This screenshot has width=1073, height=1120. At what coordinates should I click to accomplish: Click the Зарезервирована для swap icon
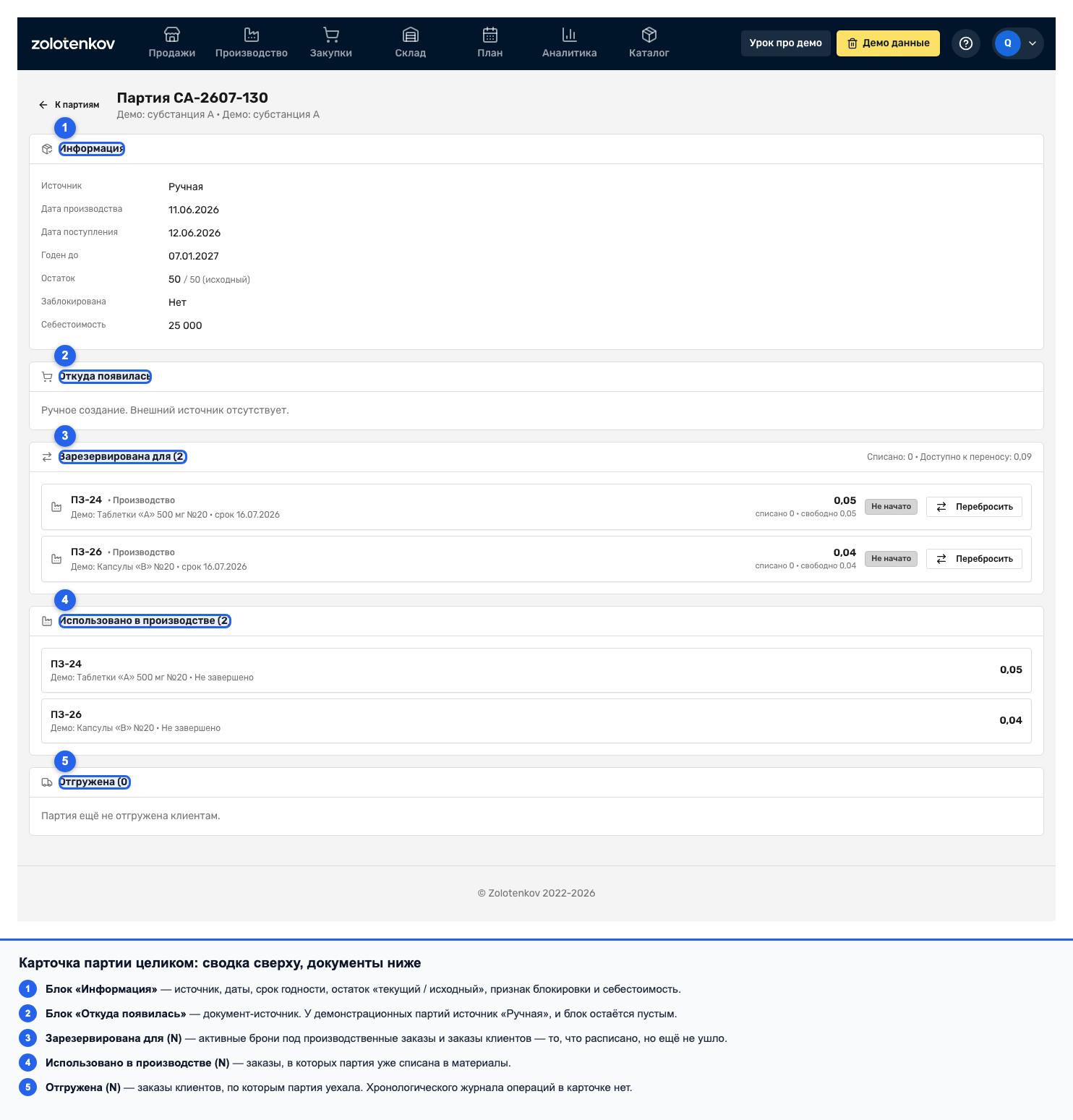47,457
